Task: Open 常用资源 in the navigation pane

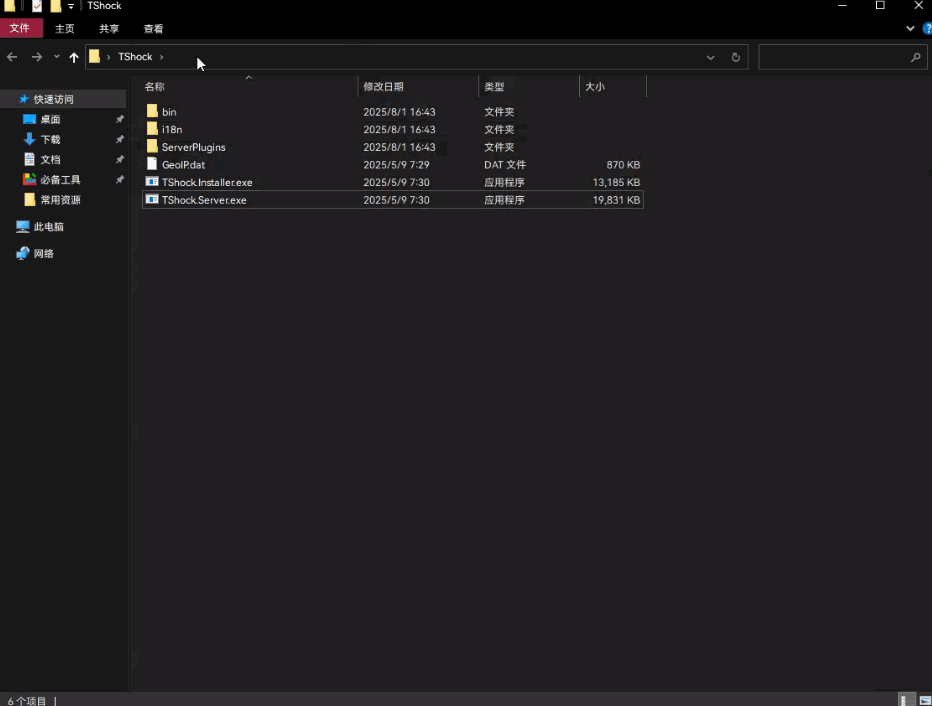Action: (60, 200)
